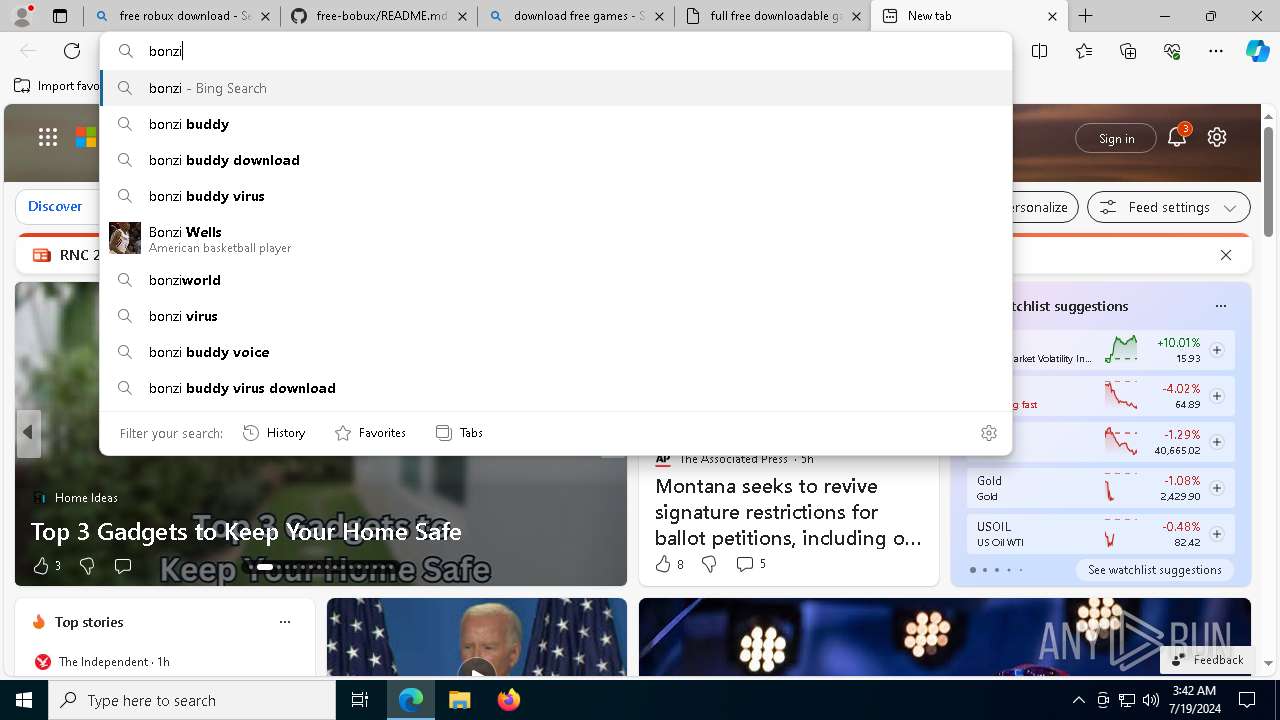This screenshot has width=1280, height=720.
Task: Open notifications bell icon
Action: 1177,137
